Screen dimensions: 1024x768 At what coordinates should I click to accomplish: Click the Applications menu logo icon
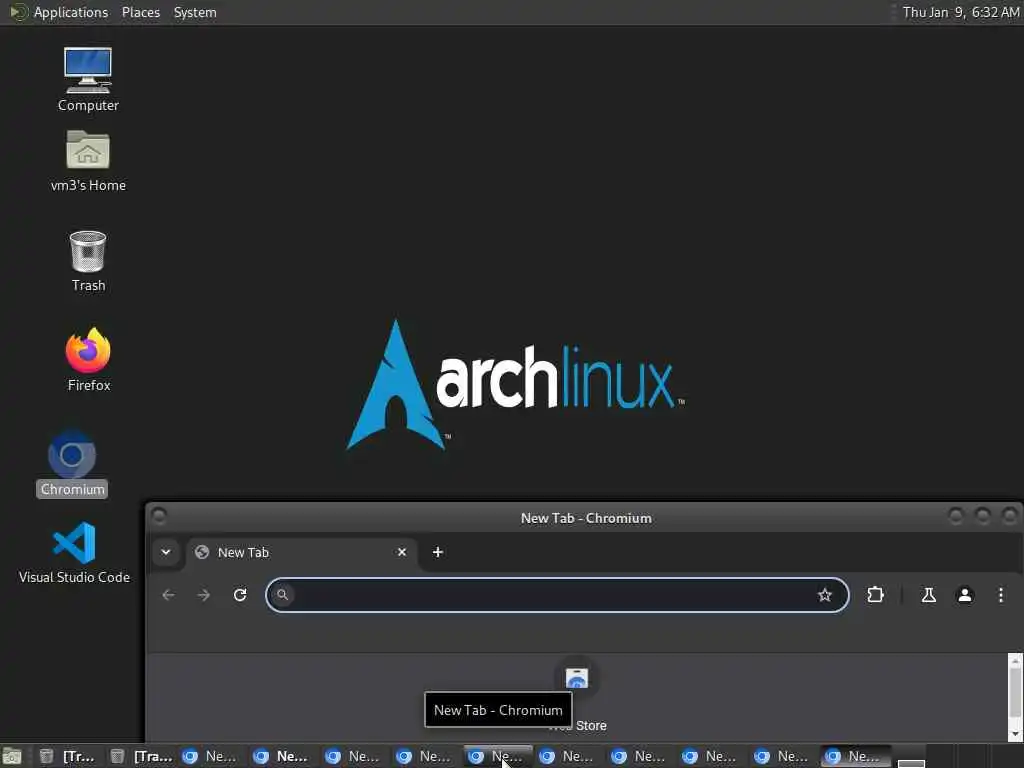point(18,12)
